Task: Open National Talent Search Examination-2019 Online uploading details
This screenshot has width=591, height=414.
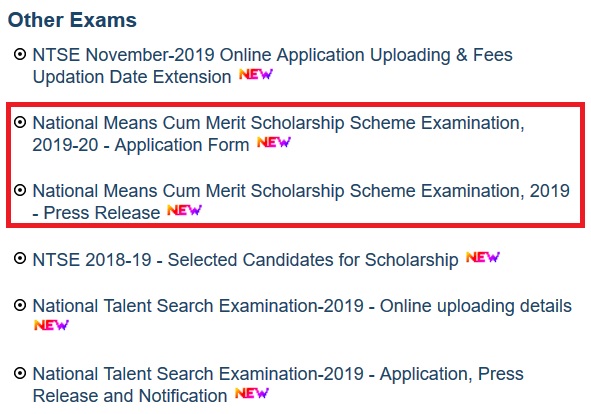Action: [x=302, y=306]
